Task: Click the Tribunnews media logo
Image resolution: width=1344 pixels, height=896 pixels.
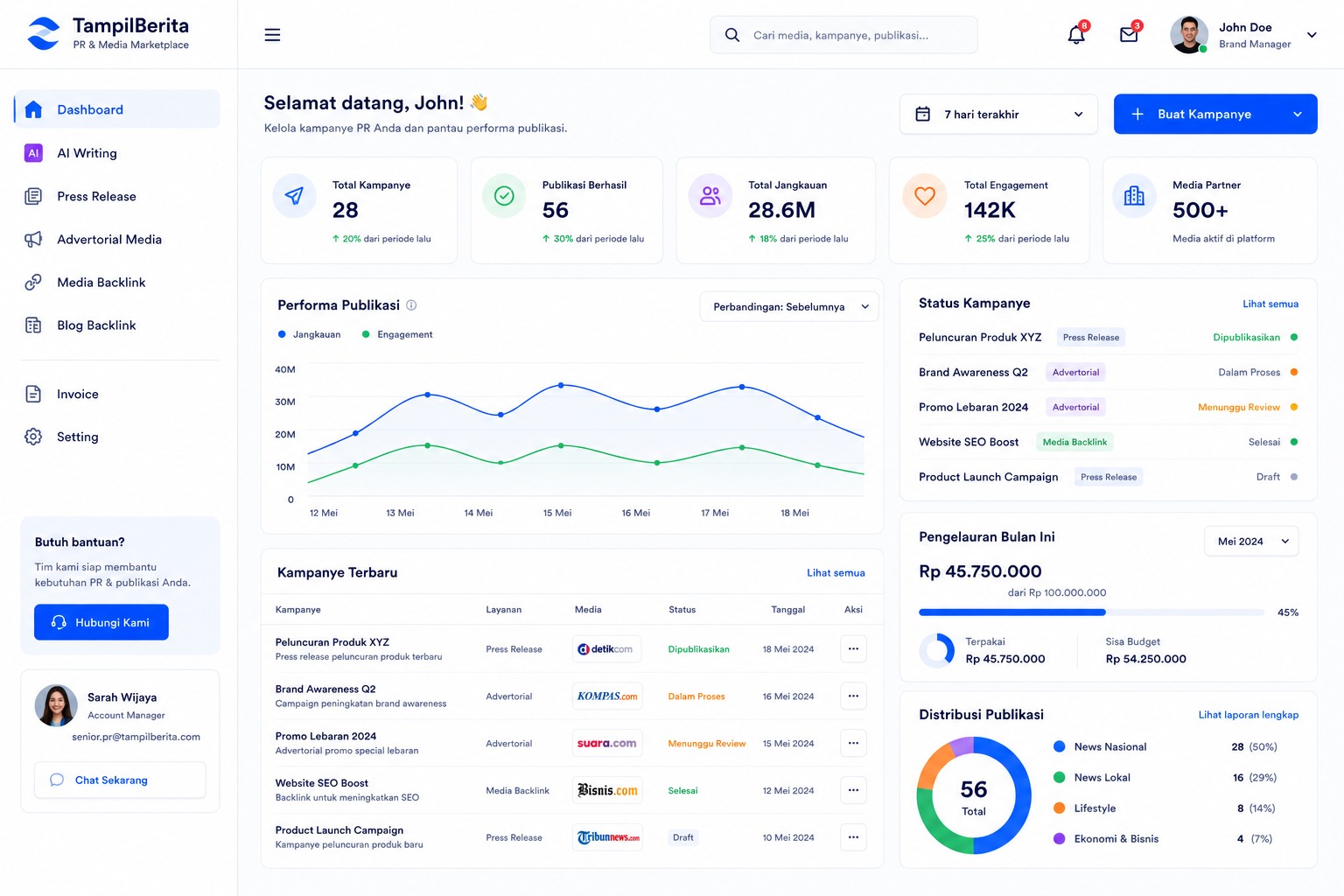Action: 607,837
